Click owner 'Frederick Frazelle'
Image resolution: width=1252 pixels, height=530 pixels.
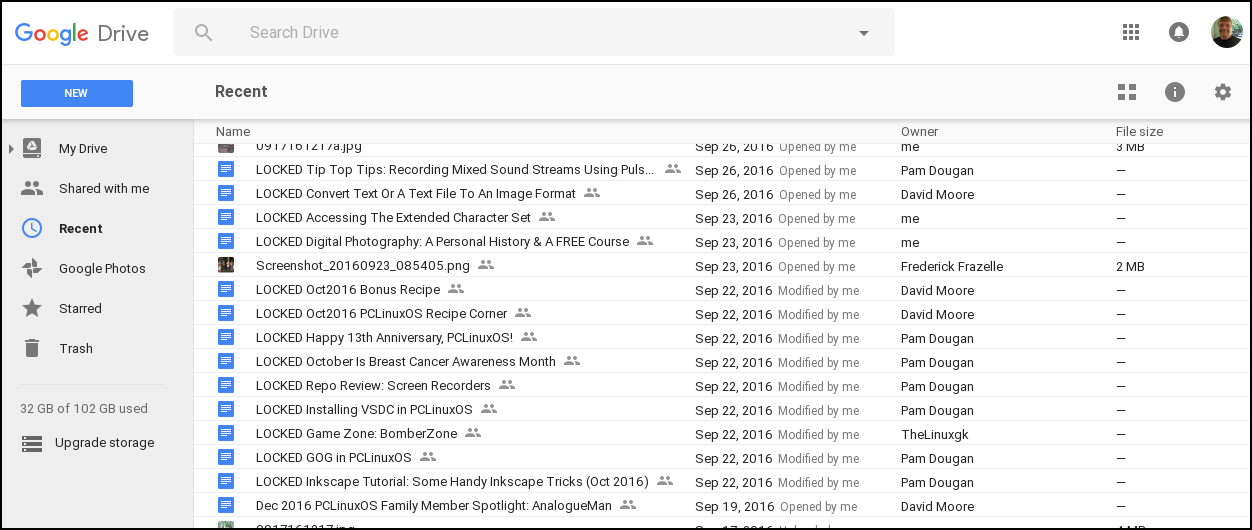[x=952, y=267]
